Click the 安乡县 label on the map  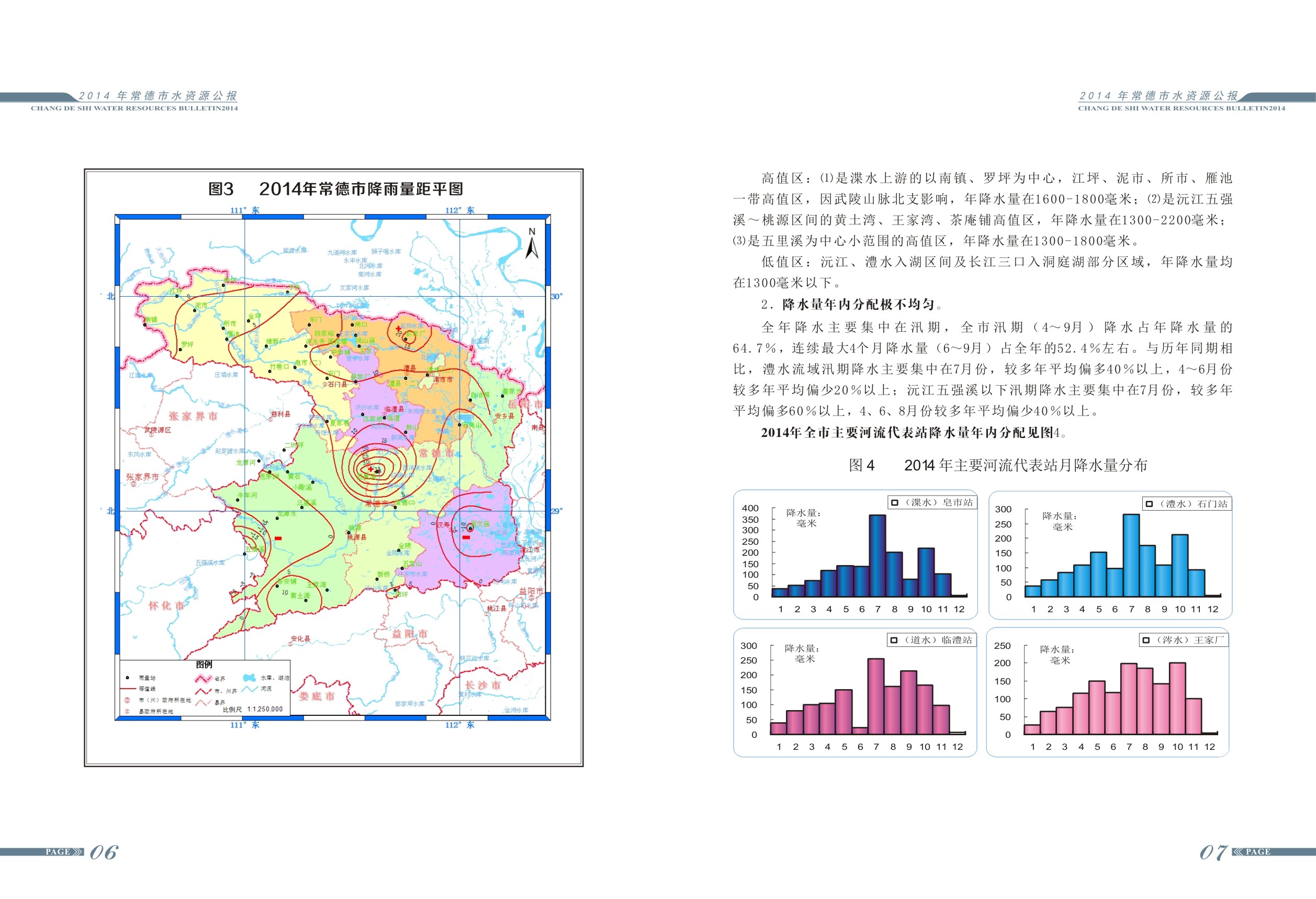click(504, 415)
